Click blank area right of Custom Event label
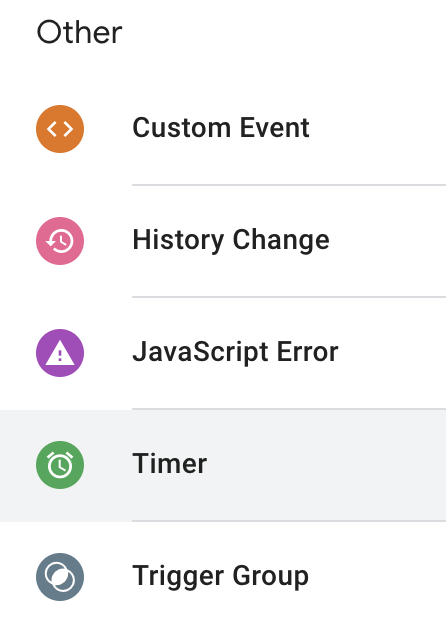This screenshot has width=446, height=622. click(378, 129)
